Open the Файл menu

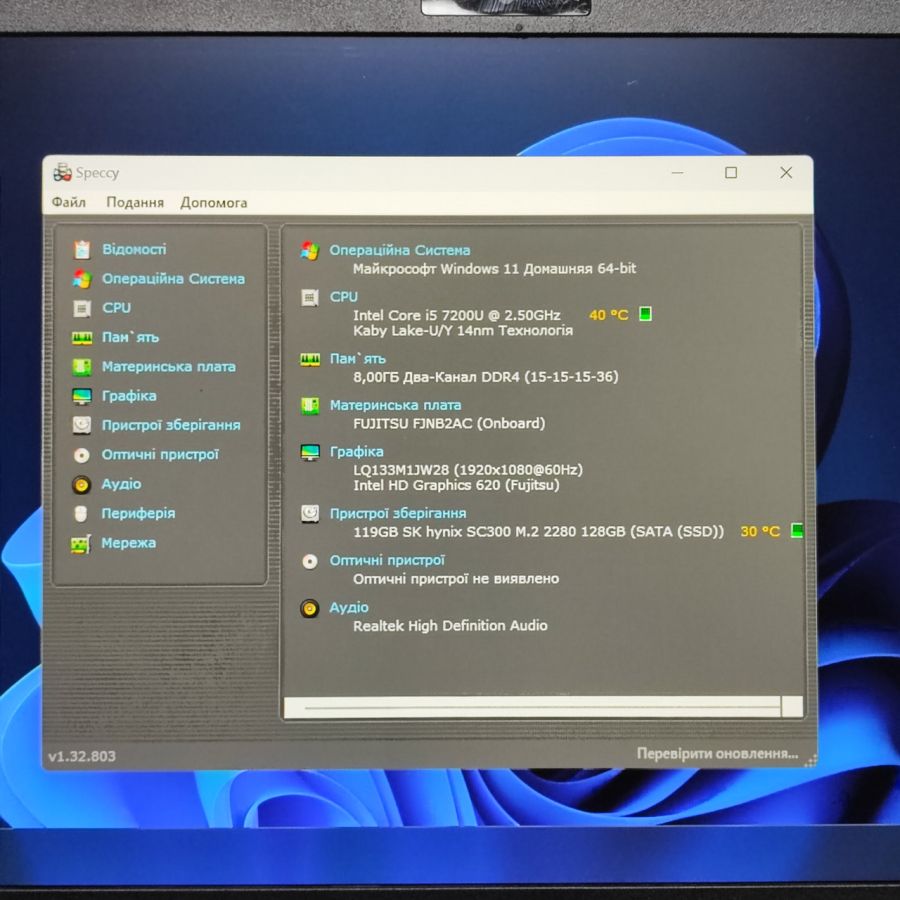[x=69, y=203]
